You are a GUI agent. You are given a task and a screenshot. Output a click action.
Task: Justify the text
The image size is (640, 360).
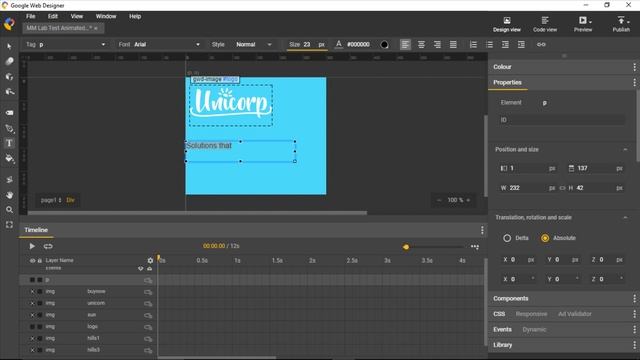point(453,44)
